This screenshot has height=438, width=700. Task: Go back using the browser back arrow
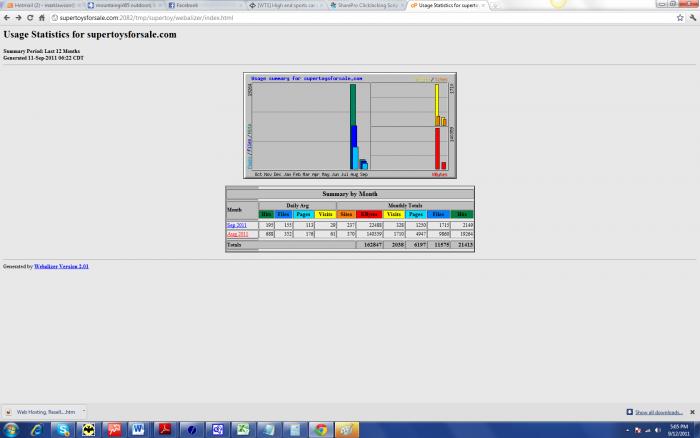(x=7, y=18)
